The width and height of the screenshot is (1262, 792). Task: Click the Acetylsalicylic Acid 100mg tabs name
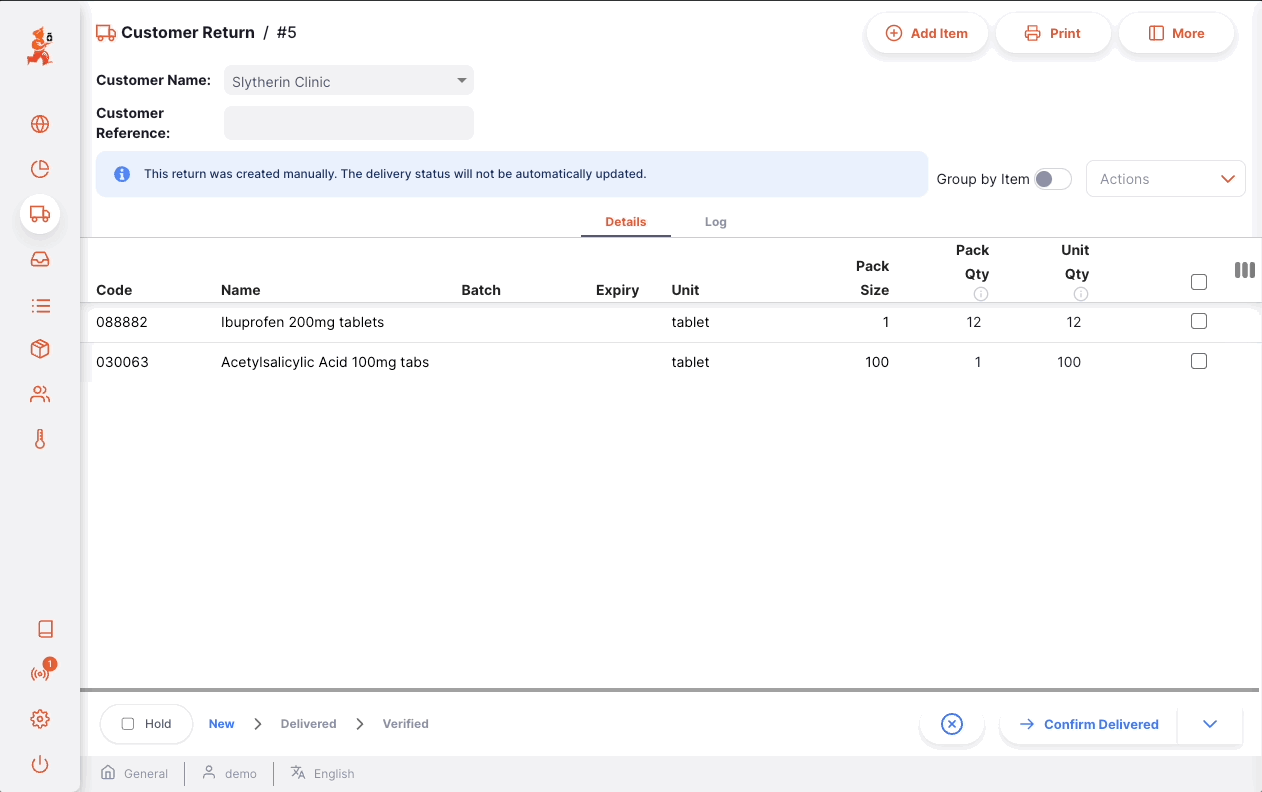click(325, 362)
